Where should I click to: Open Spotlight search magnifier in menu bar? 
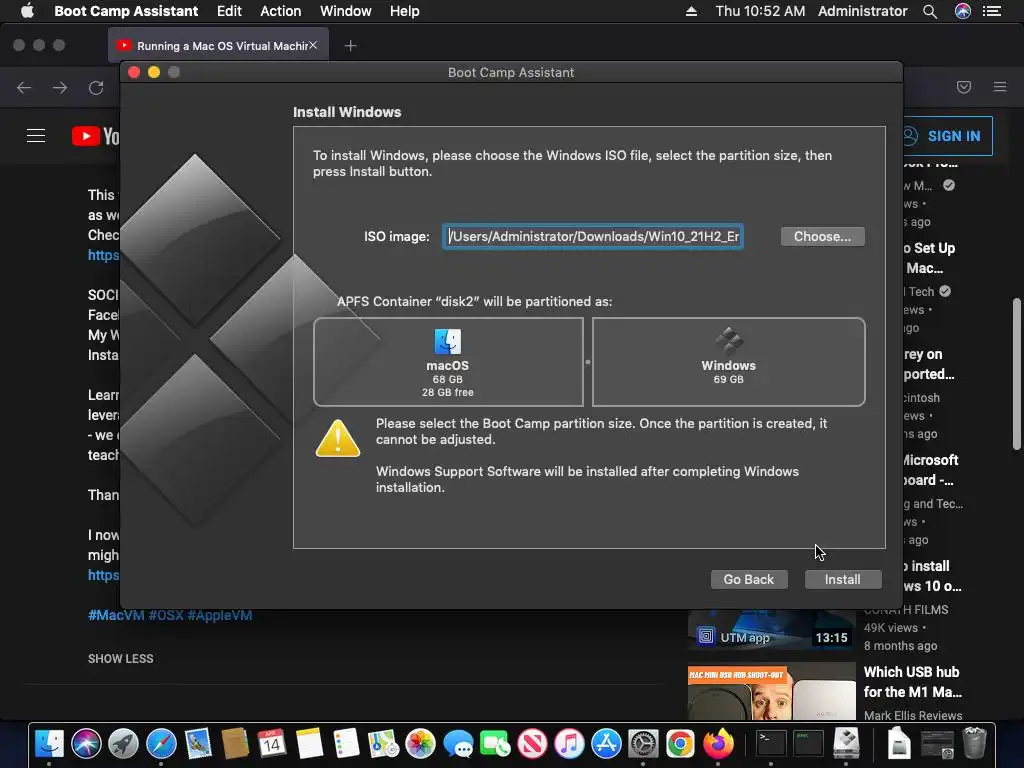pyautogui.click(x=930, y=11)
